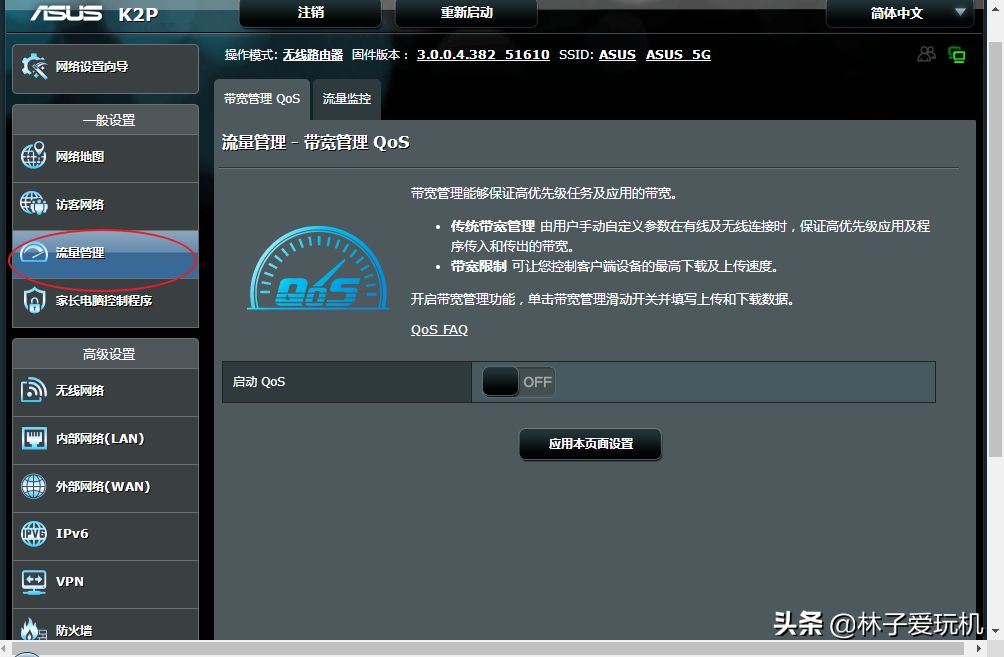1004x657 pixels.
Task: Click the 防火墙 firewall flame icon
Action: coord(33,629)
